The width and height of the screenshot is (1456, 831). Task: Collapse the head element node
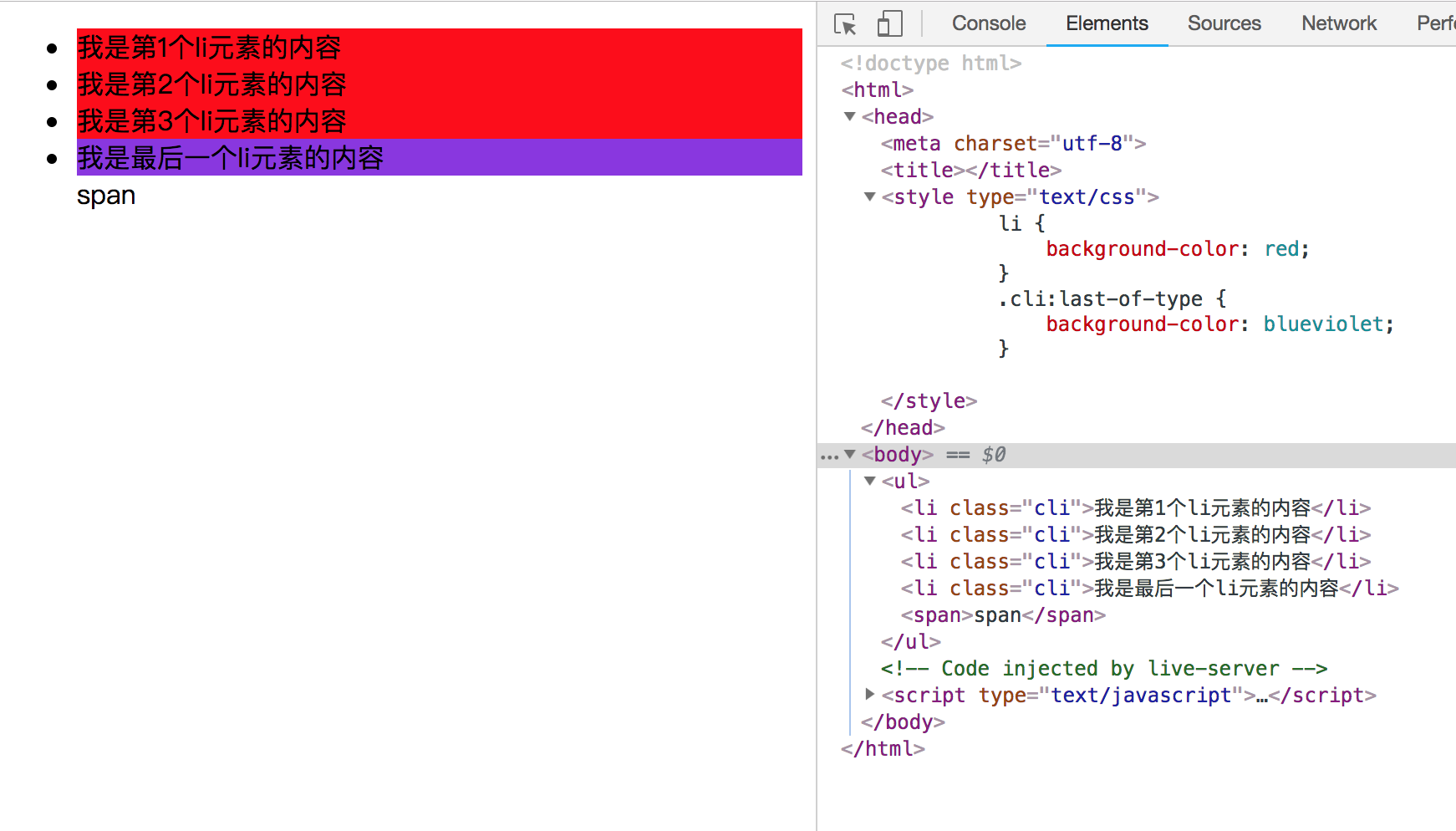coord(850,116)
